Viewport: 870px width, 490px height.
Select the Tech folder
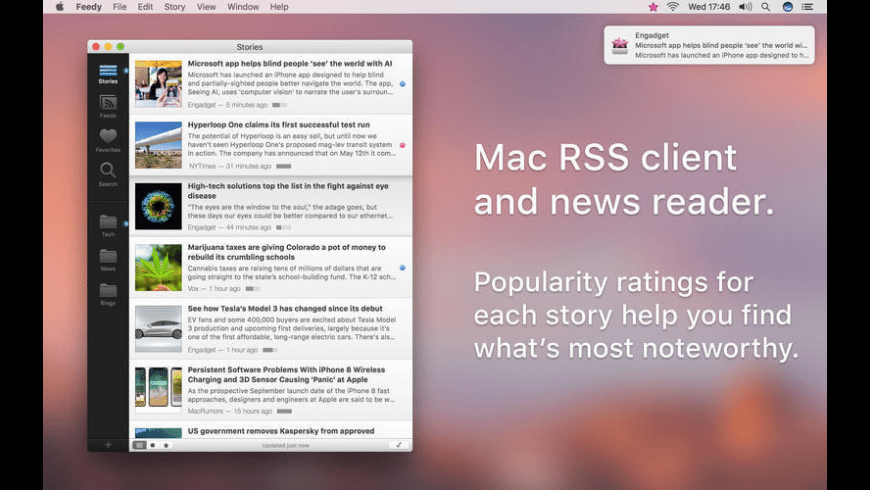point(108,226)
